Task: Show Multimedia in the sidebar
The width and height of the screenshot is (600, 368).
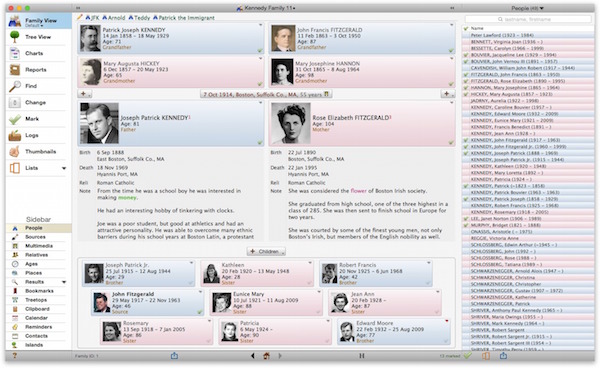Action: pos(39,246)
